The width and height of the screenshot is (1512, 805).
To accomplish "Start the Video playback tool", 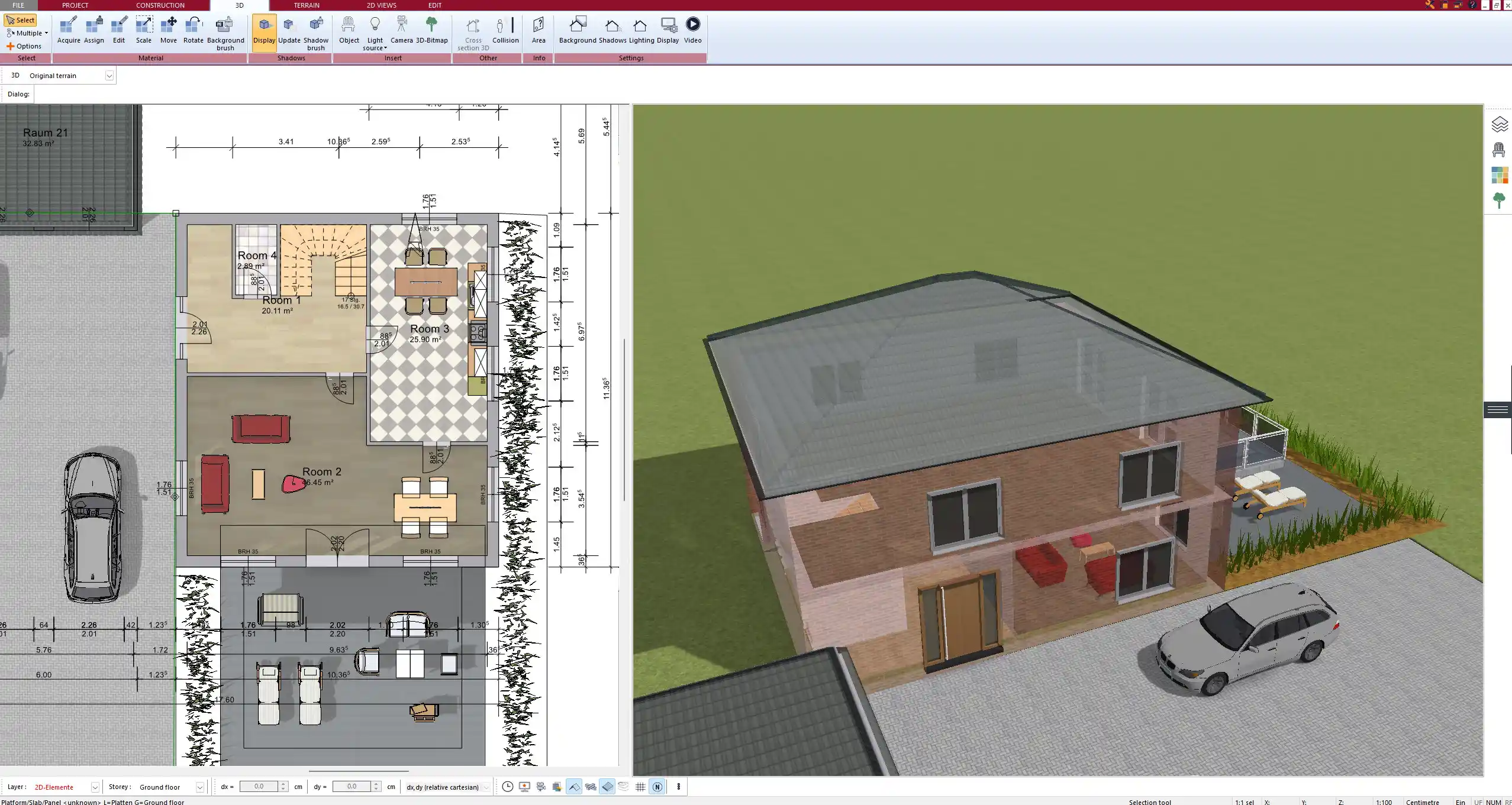I will (693, 31).
